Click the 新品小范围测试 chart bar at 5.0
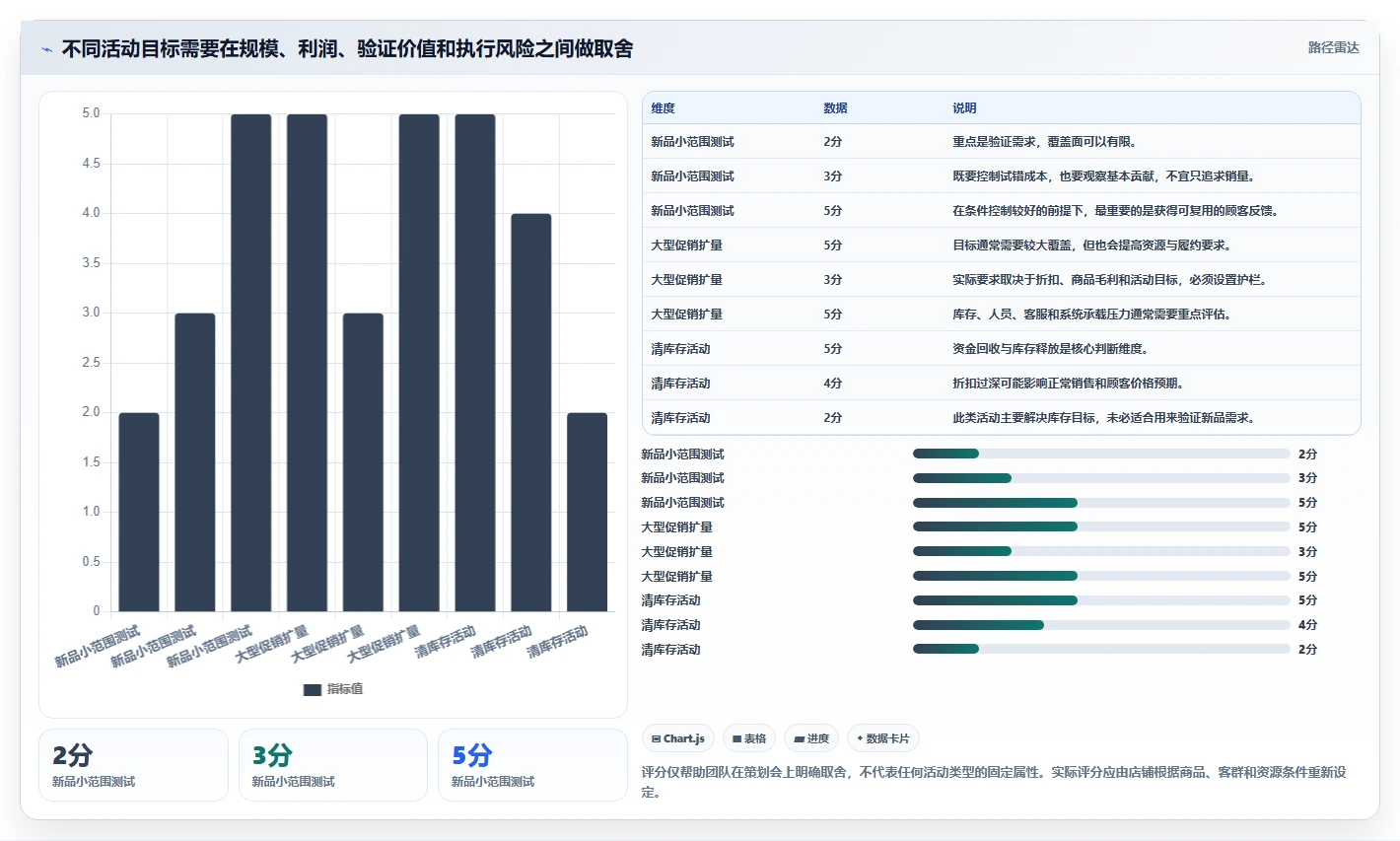 coord(251,363)
